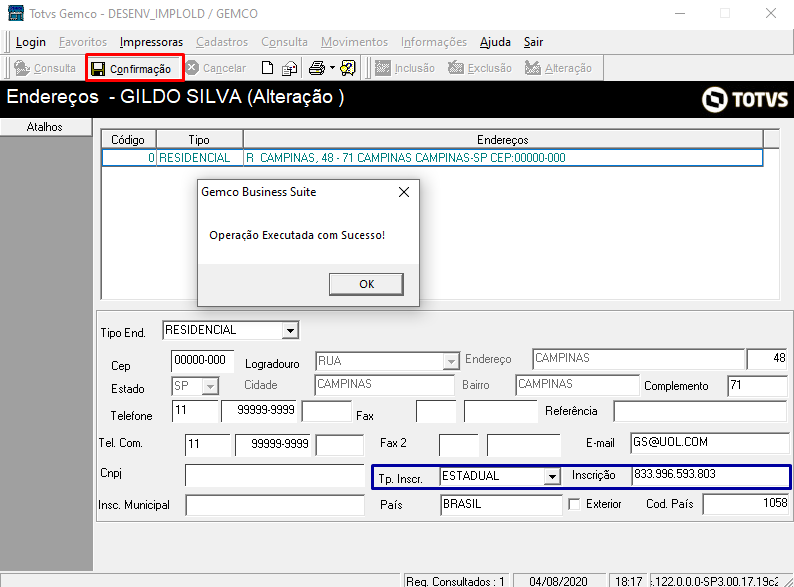Open the Estado SP dropdown
The image size is (794, 587).
(210, 386)
